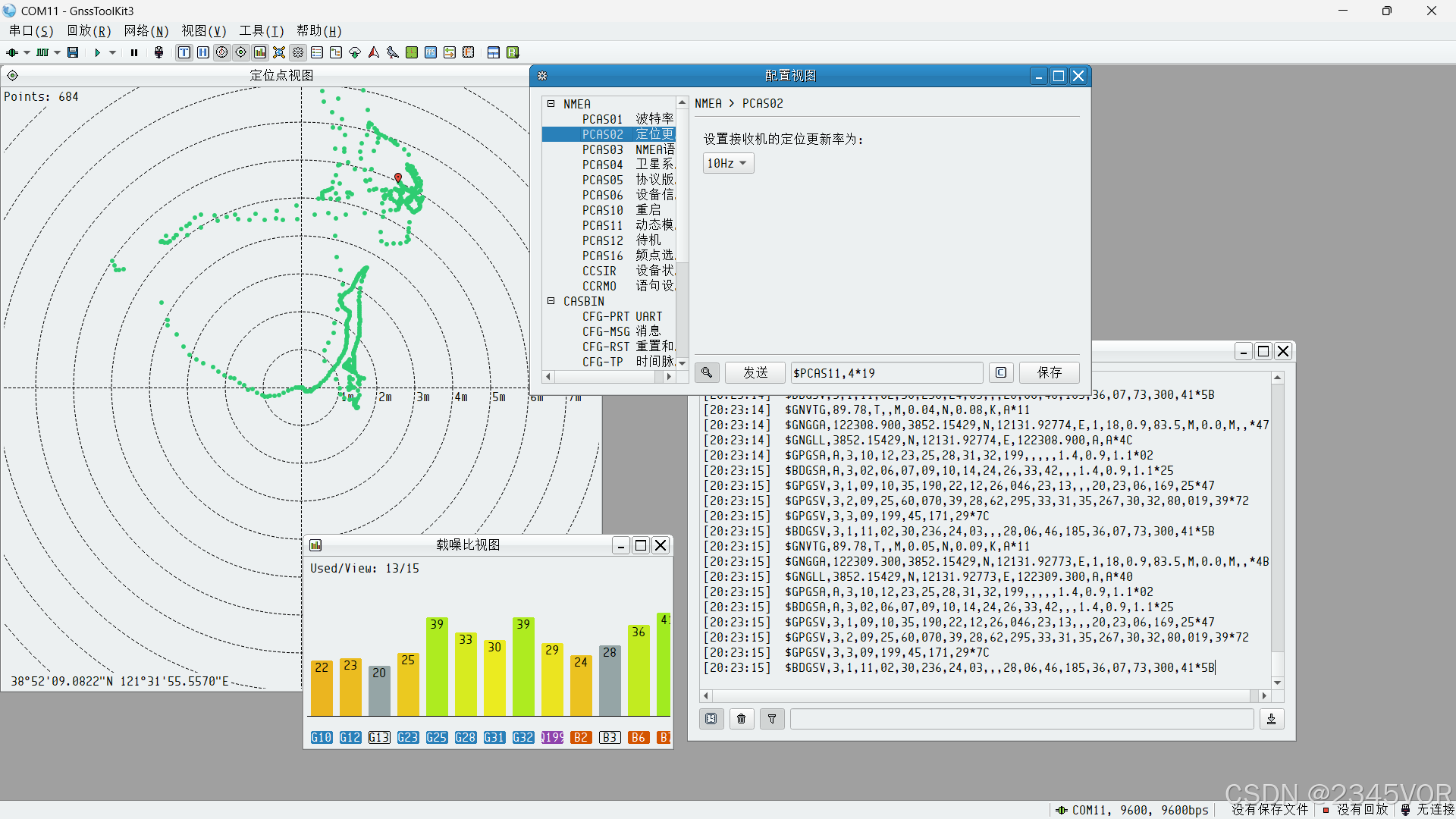Open the red navigation arrow icon

click(374, 52)
